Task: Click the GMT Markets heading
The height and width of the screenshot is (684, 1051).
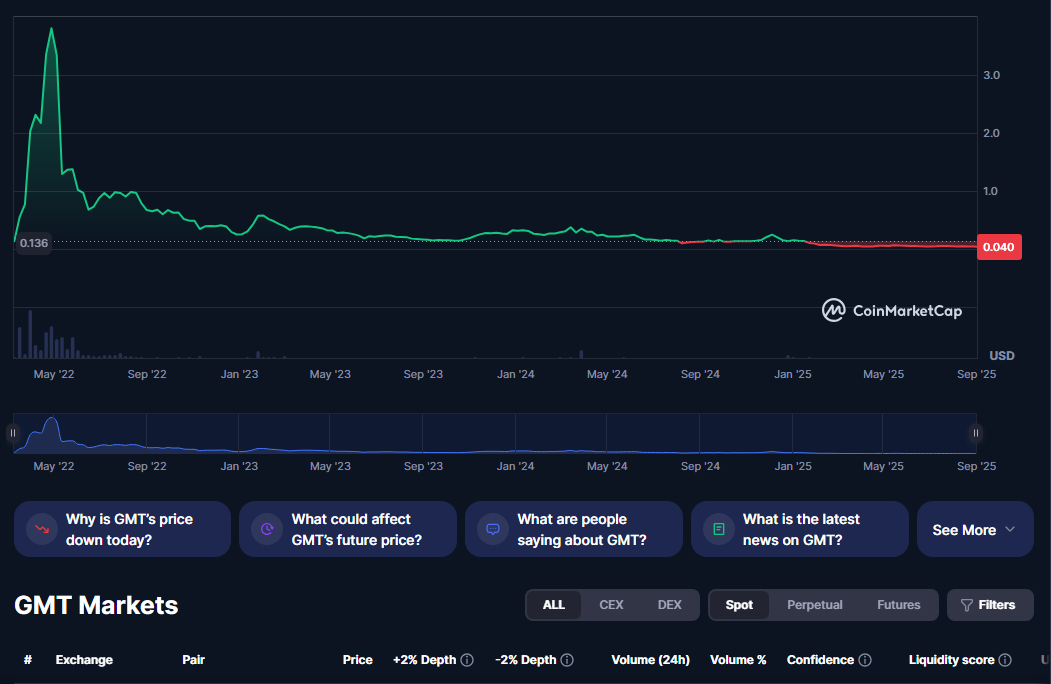Action: click(96, 605)
